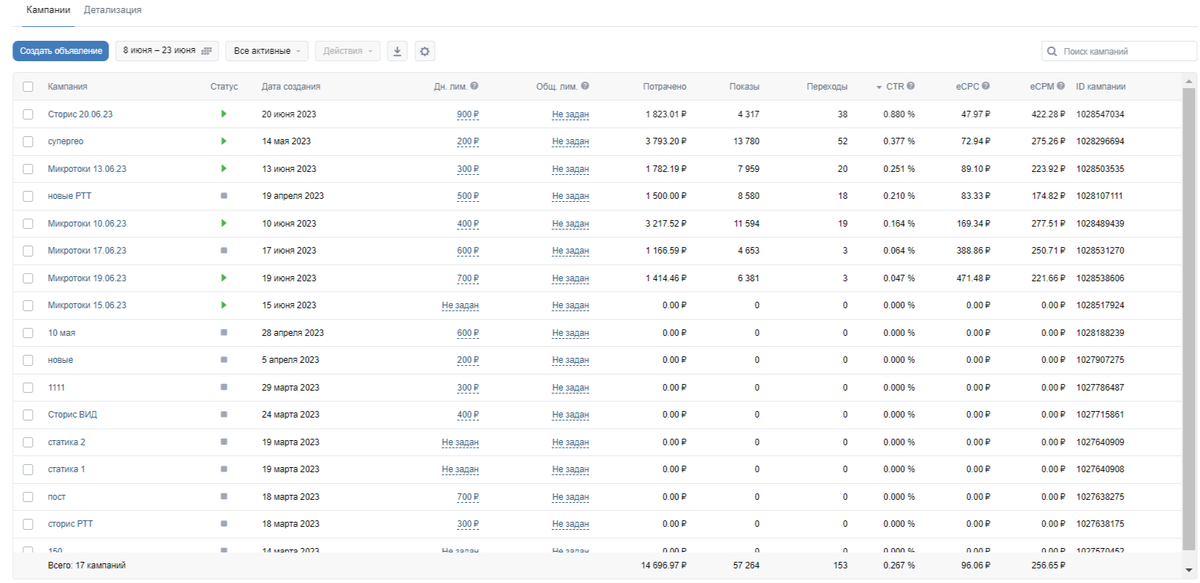The height and width of the screenshot is (583, 1200).
Task: Click help icon next to Общ. лим.
Action: pos(585,87)
